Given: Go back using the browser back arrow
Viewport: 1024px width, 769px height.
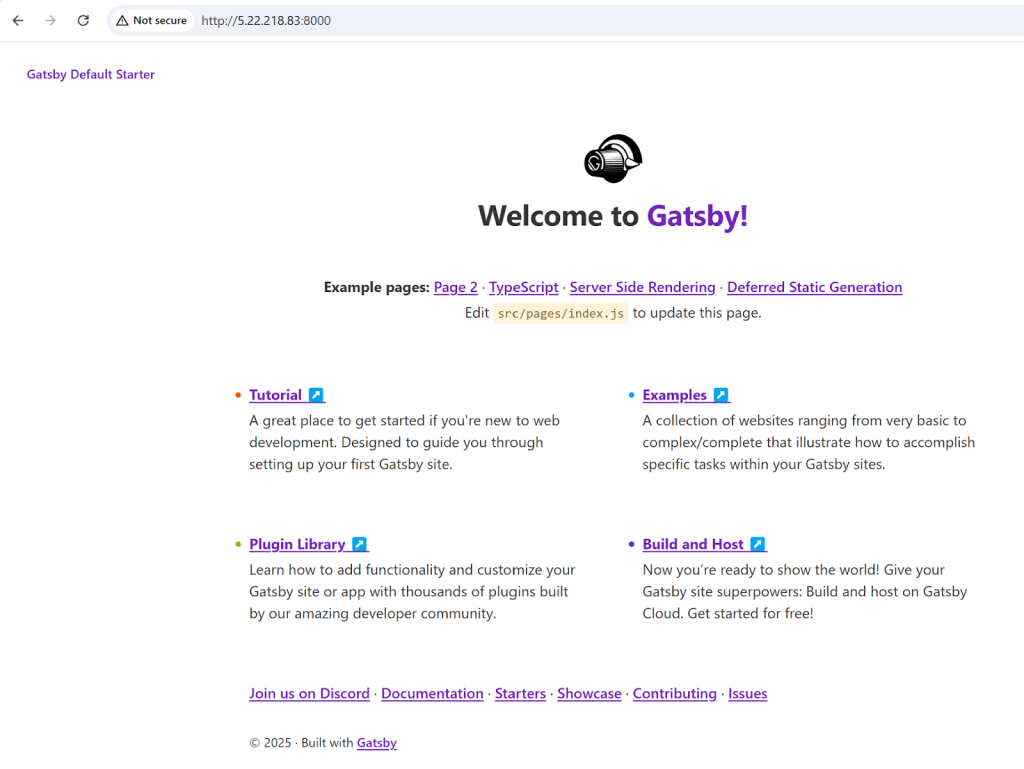Looking at the screenshot, I should click(x=18, y=20).
